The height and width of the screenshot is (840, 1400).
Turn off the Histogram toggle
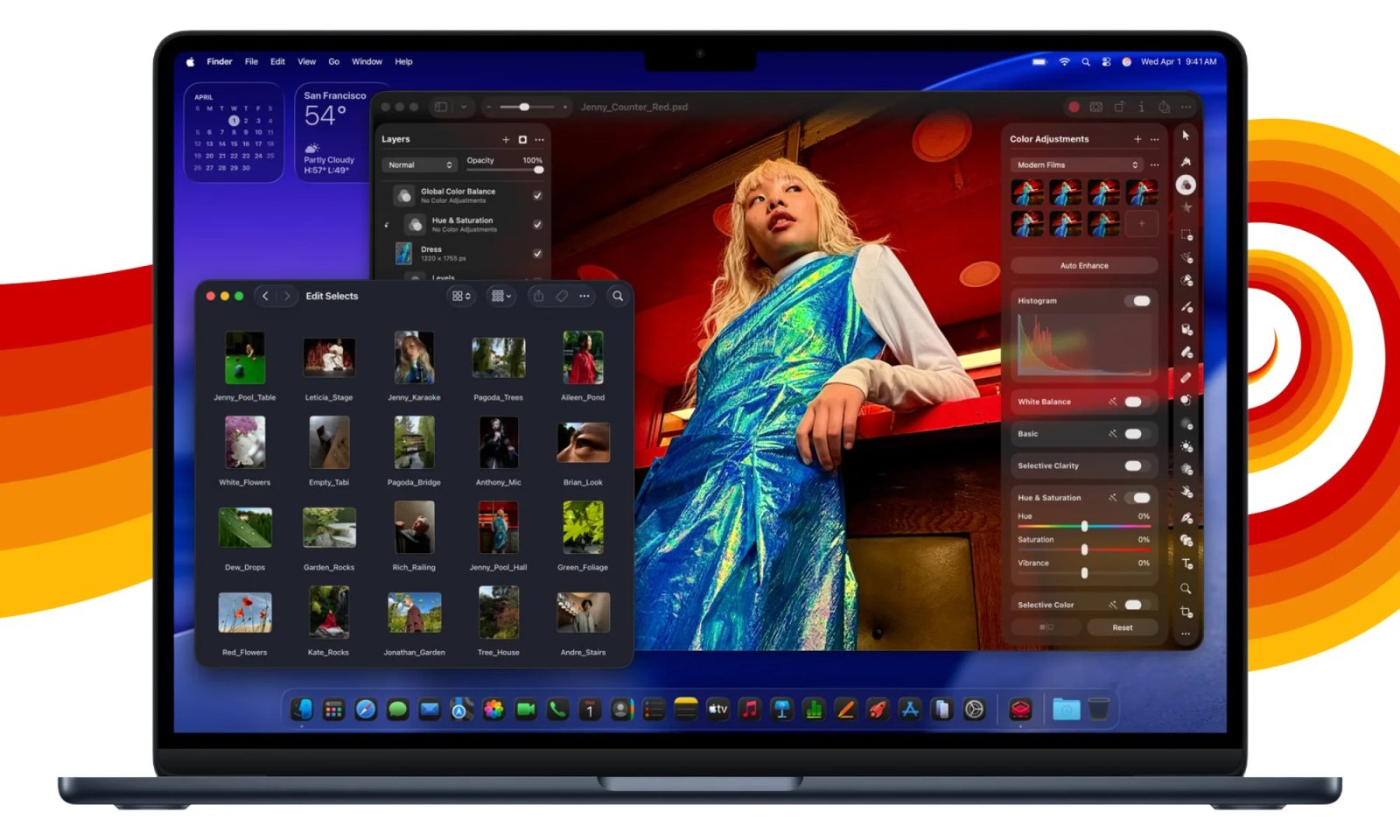pos(1140,301)
